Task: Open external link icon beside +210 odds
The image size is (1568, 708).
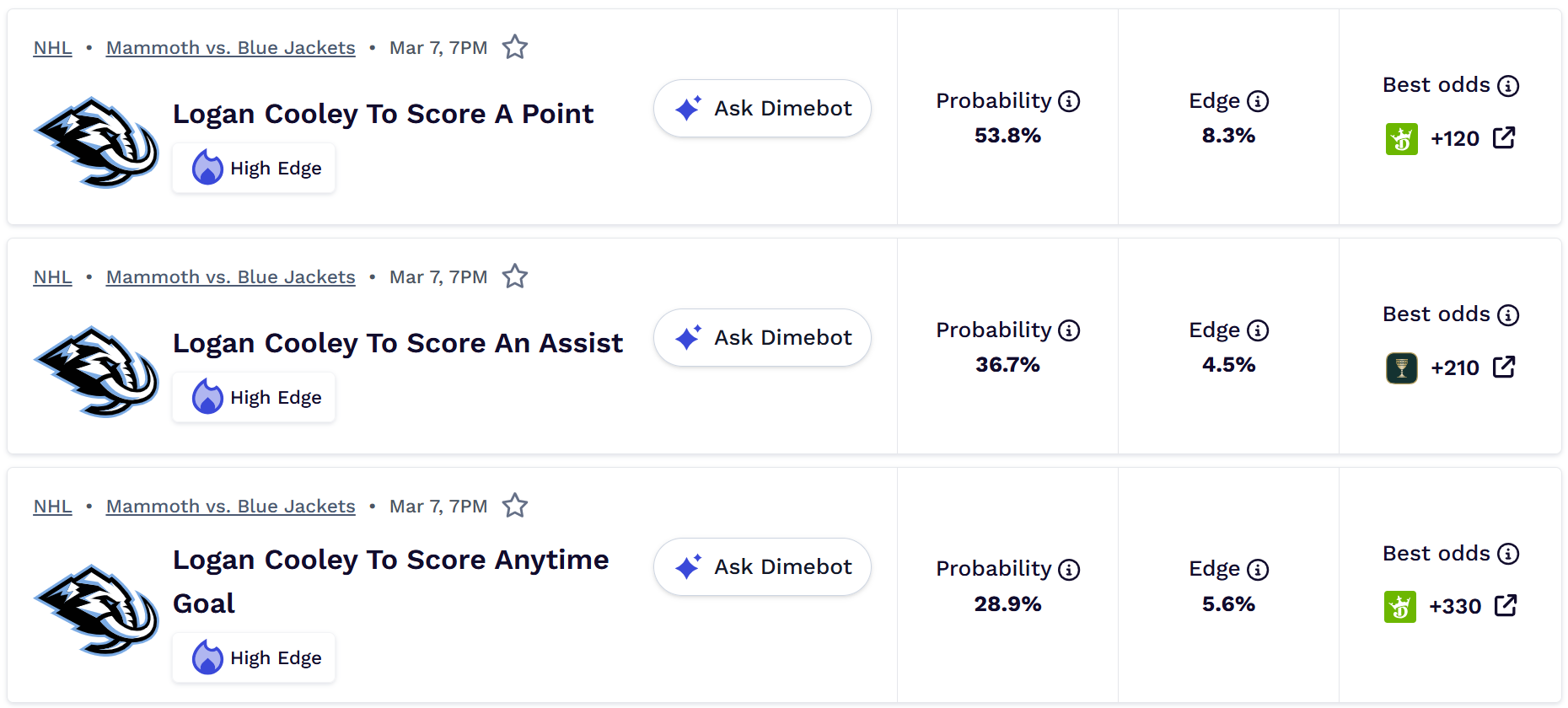Action: pos(1504,367)
